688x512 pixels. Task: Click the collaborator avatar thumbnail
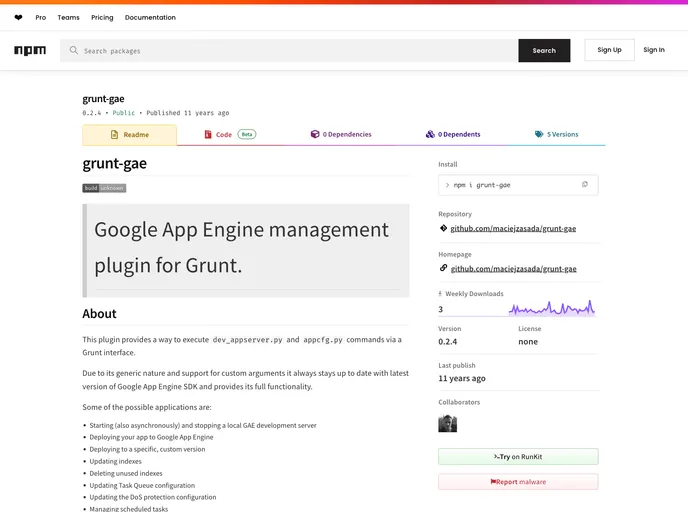(x=447, y=423)
